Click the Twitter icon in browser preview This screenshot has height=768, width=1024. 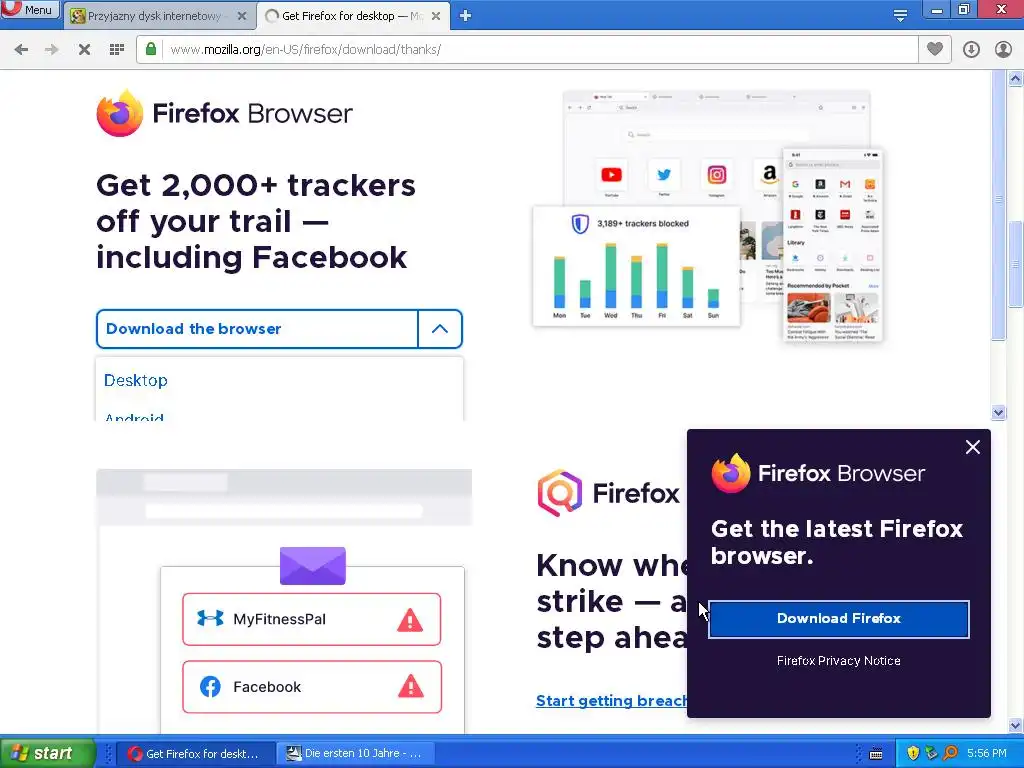(x=664, y=175)
